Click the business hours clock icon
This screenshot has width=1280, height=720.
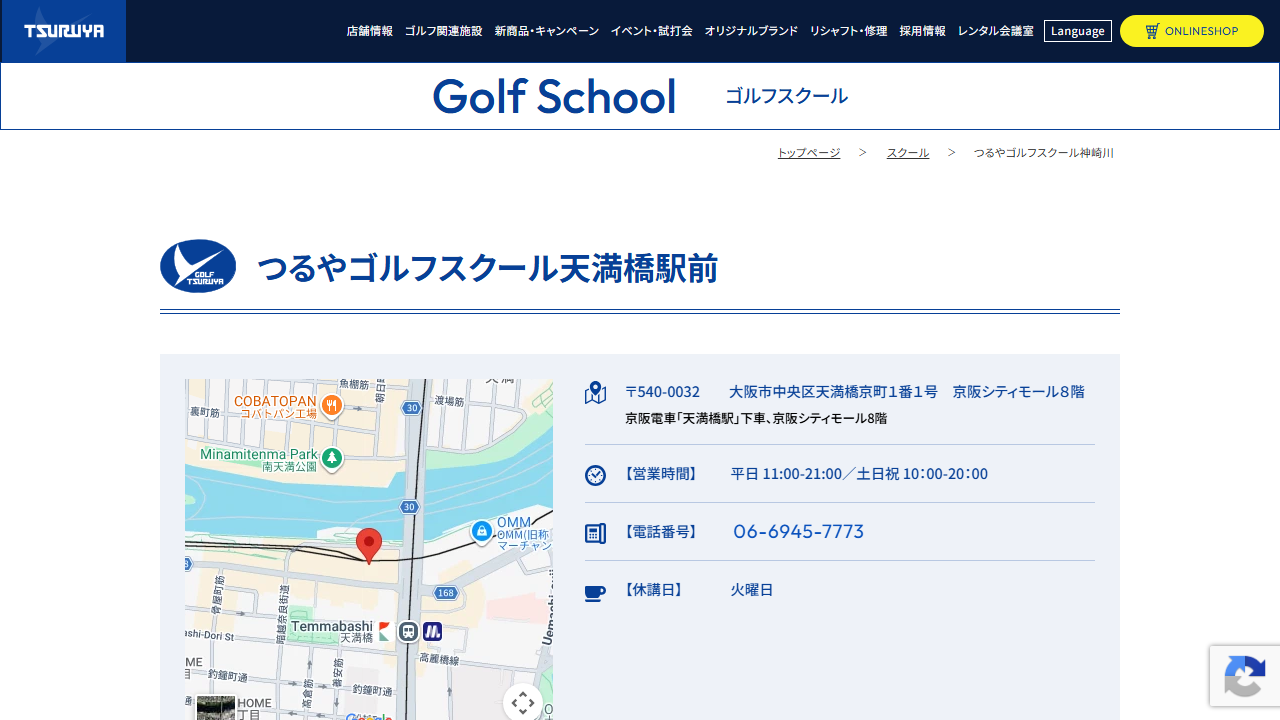pos(596,475)
